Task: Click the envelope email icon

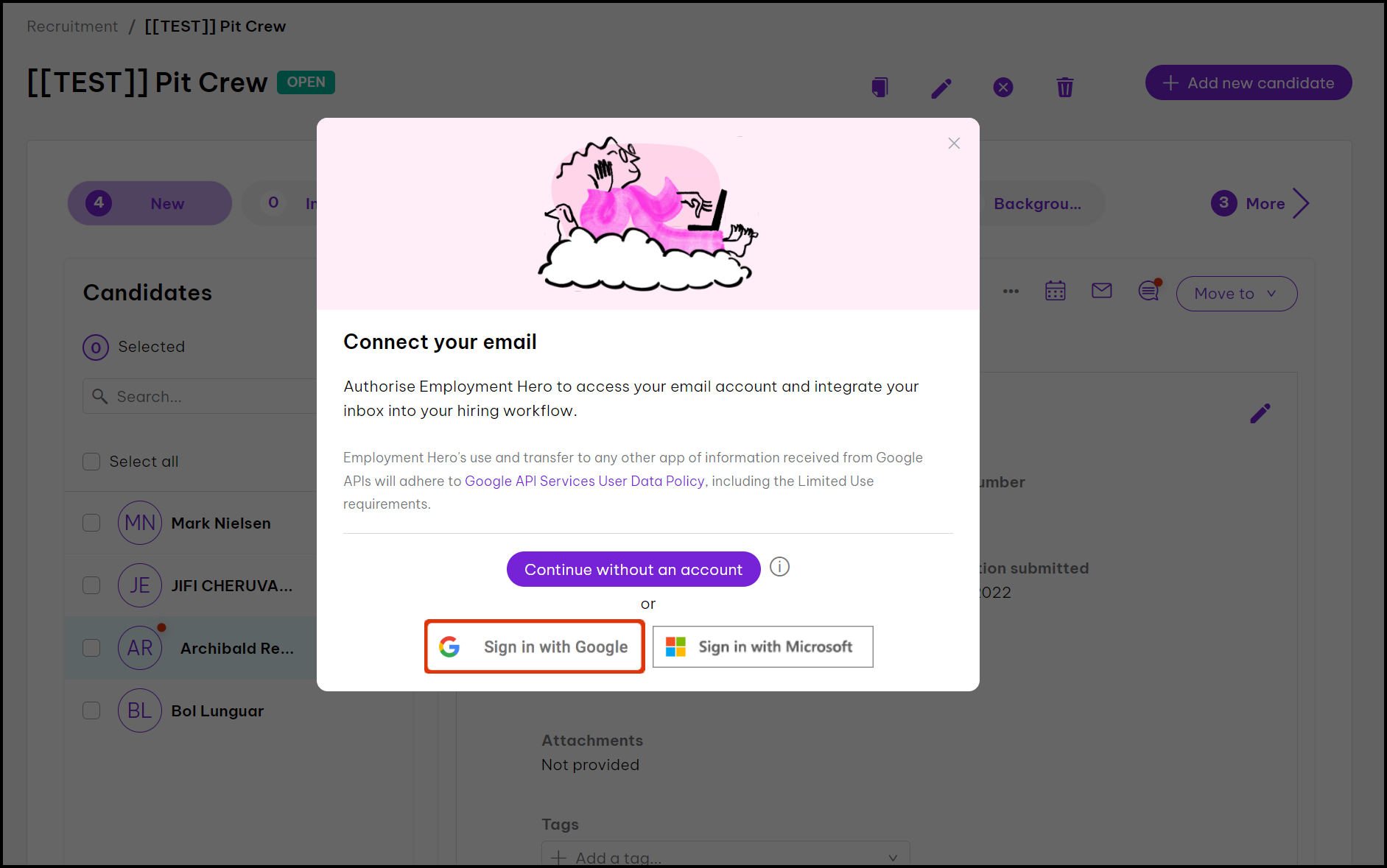Action: 1101,291
